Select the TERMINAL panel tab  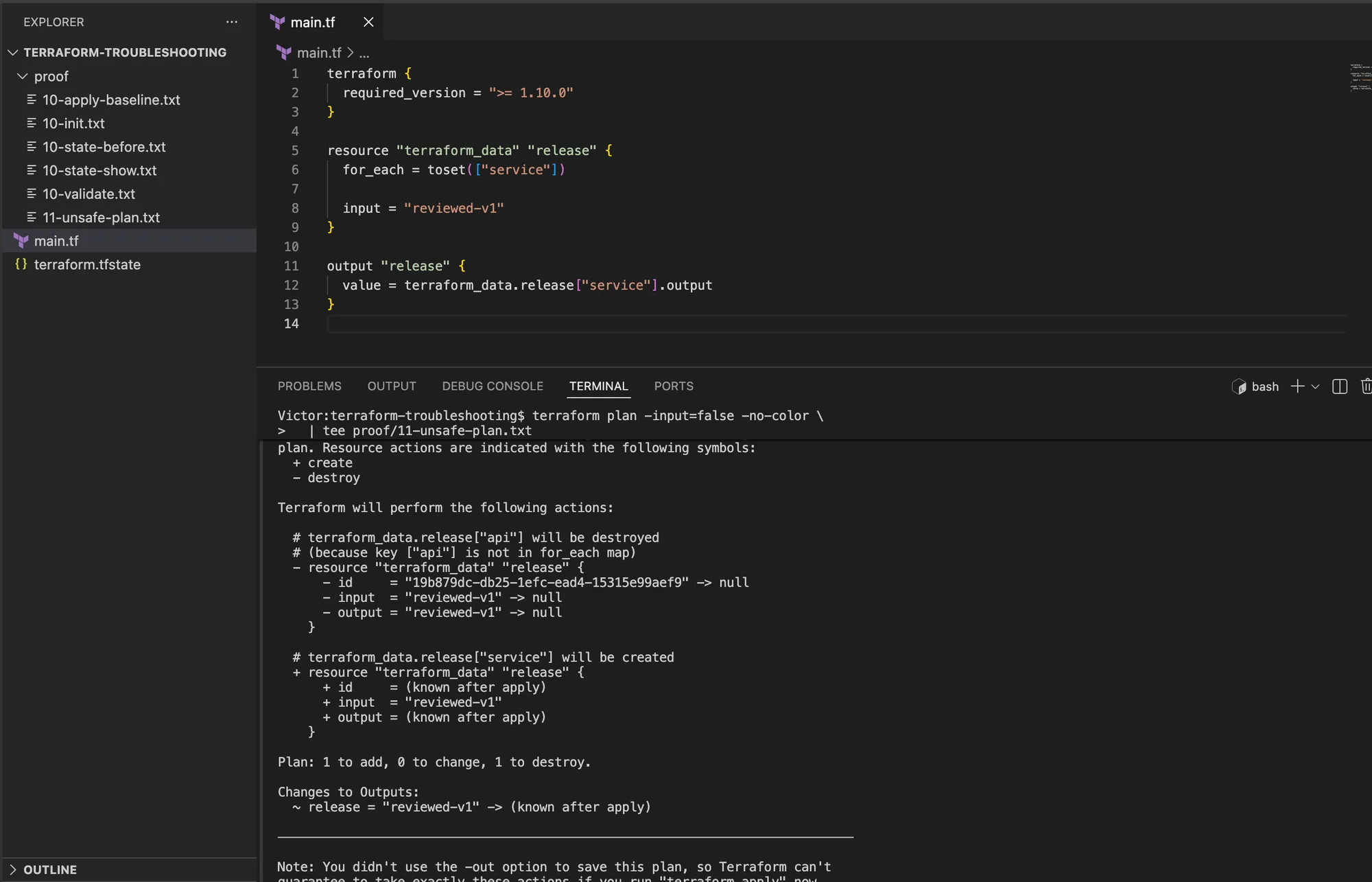(x=599, y=386)
